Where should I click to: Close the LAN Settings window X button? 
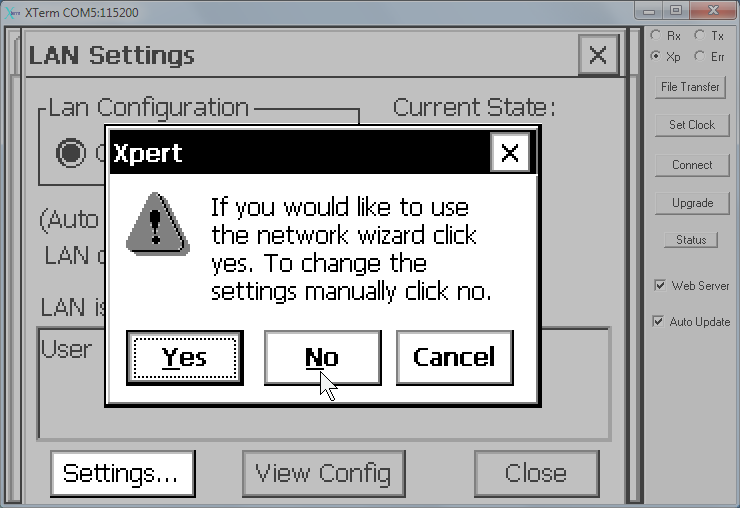coord(598,55)
